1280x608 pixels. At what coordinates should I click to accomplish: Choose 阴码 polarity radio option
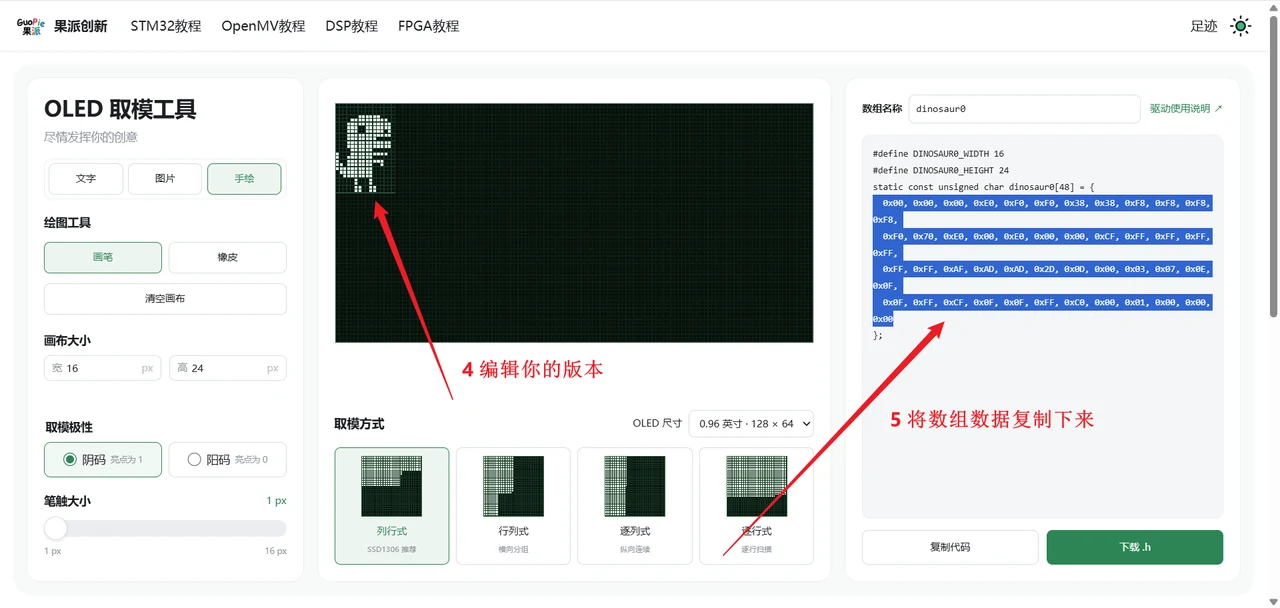(x=103, y=460)
